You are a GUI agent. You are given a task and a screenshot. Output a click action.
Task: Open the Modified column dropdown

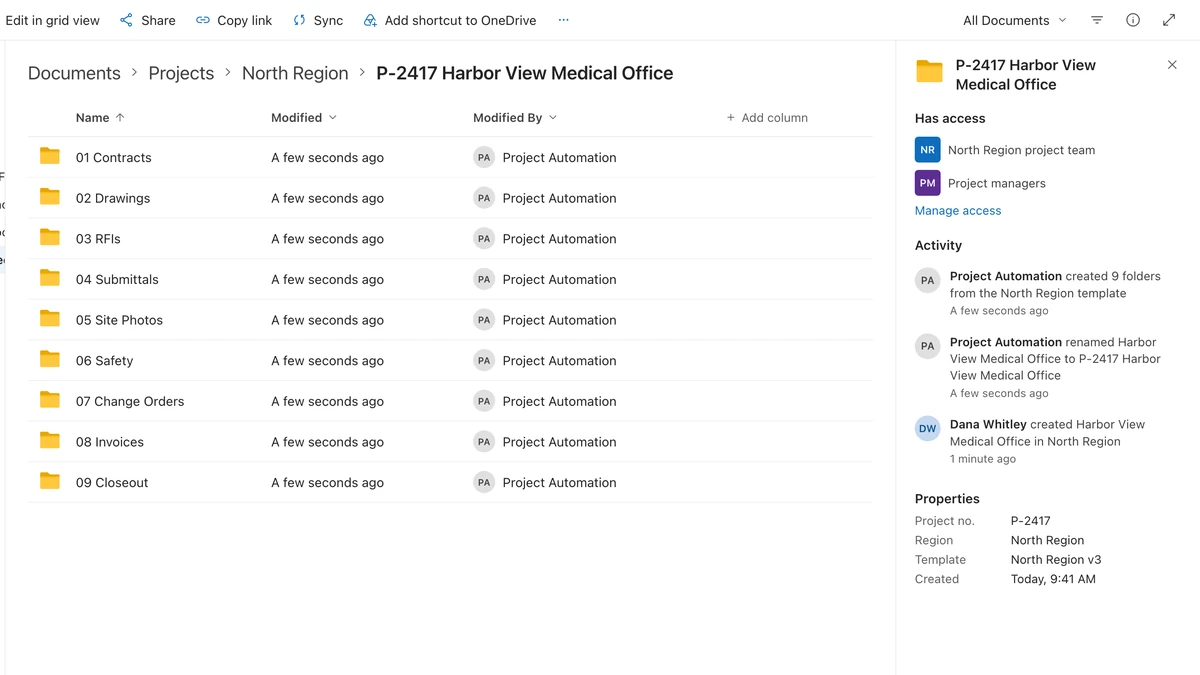click(304, 118)
